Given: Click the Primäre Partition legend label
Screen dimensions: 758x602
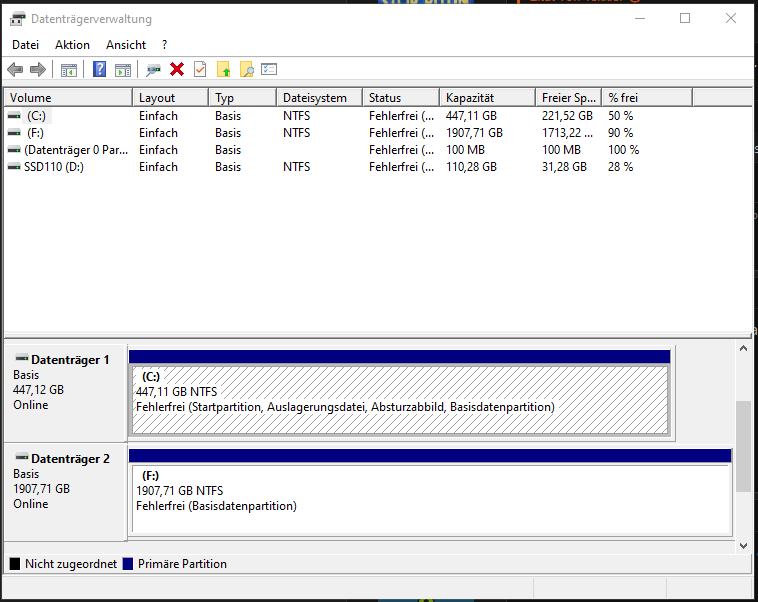Looking at the screenshot, I should click(x=182, y=564).
